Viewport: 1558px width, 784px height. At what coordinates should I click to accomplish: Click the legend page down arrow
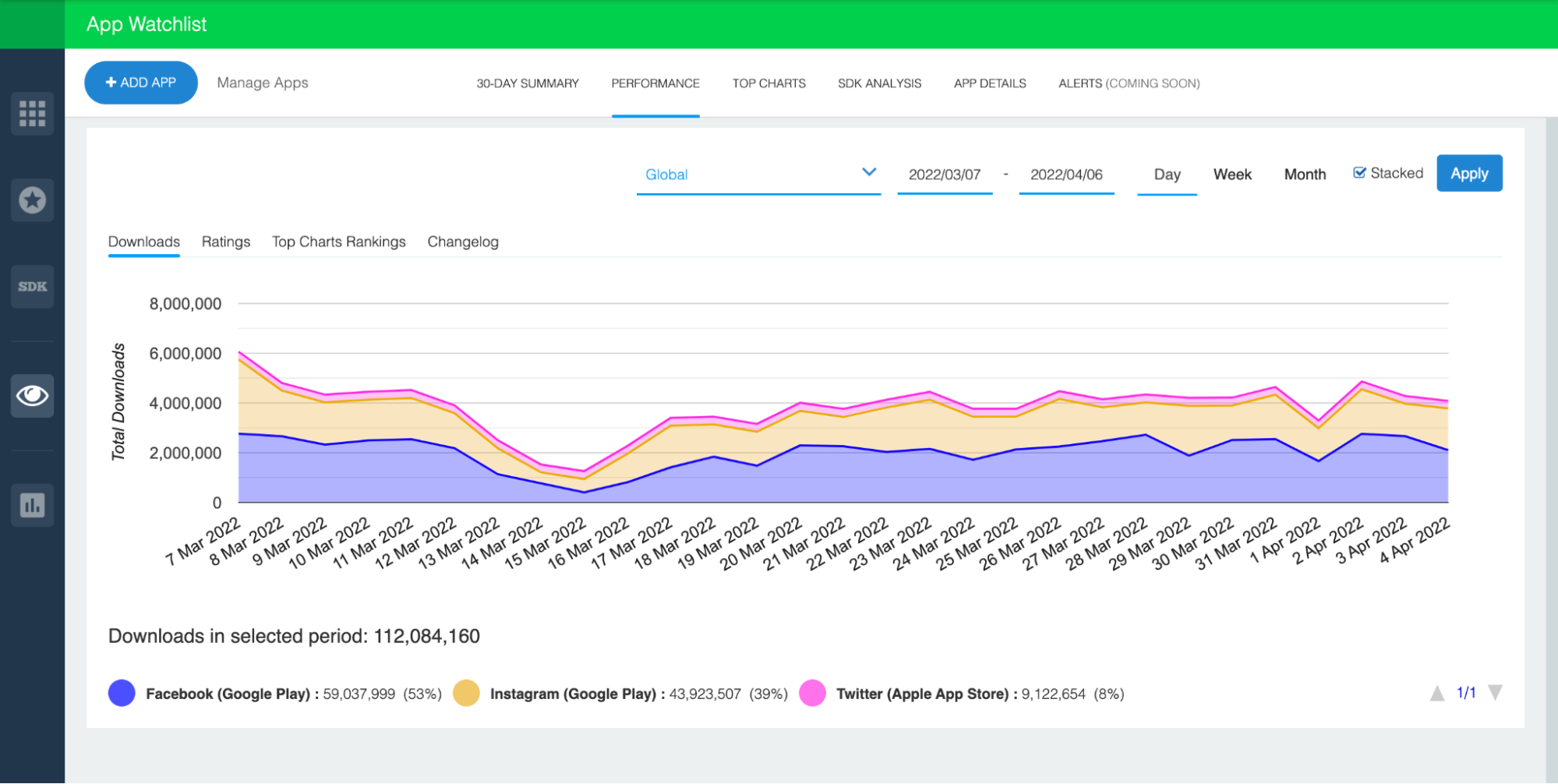[1495, 693]
